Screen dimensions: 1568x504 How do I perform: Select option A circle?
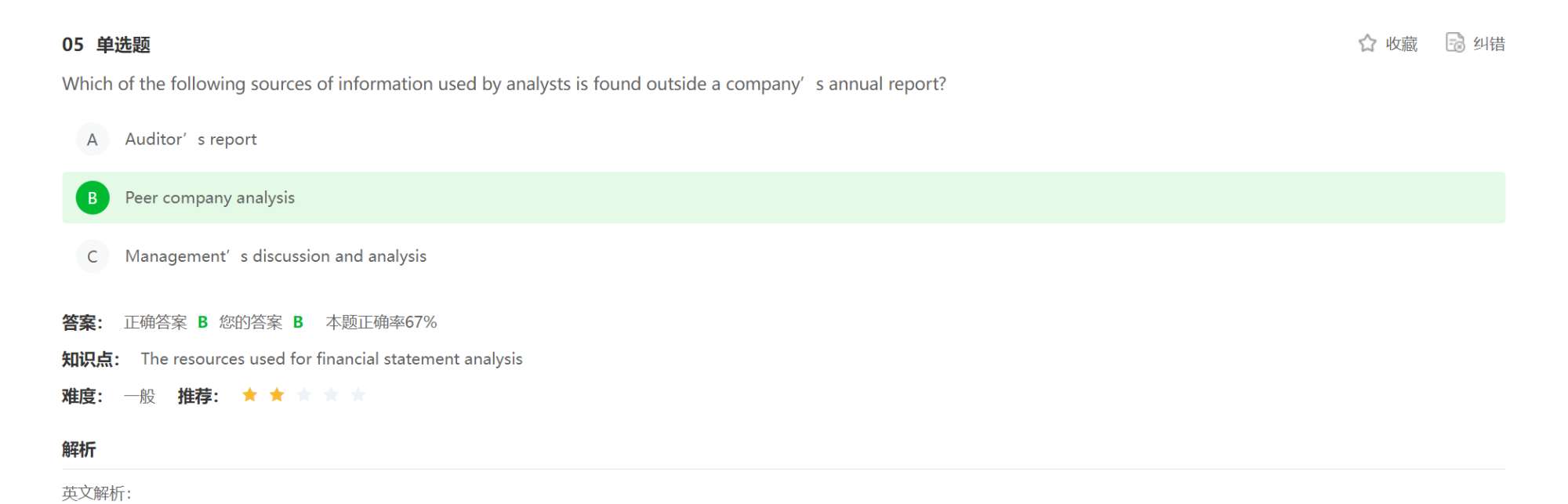click(x=93, y=140)
